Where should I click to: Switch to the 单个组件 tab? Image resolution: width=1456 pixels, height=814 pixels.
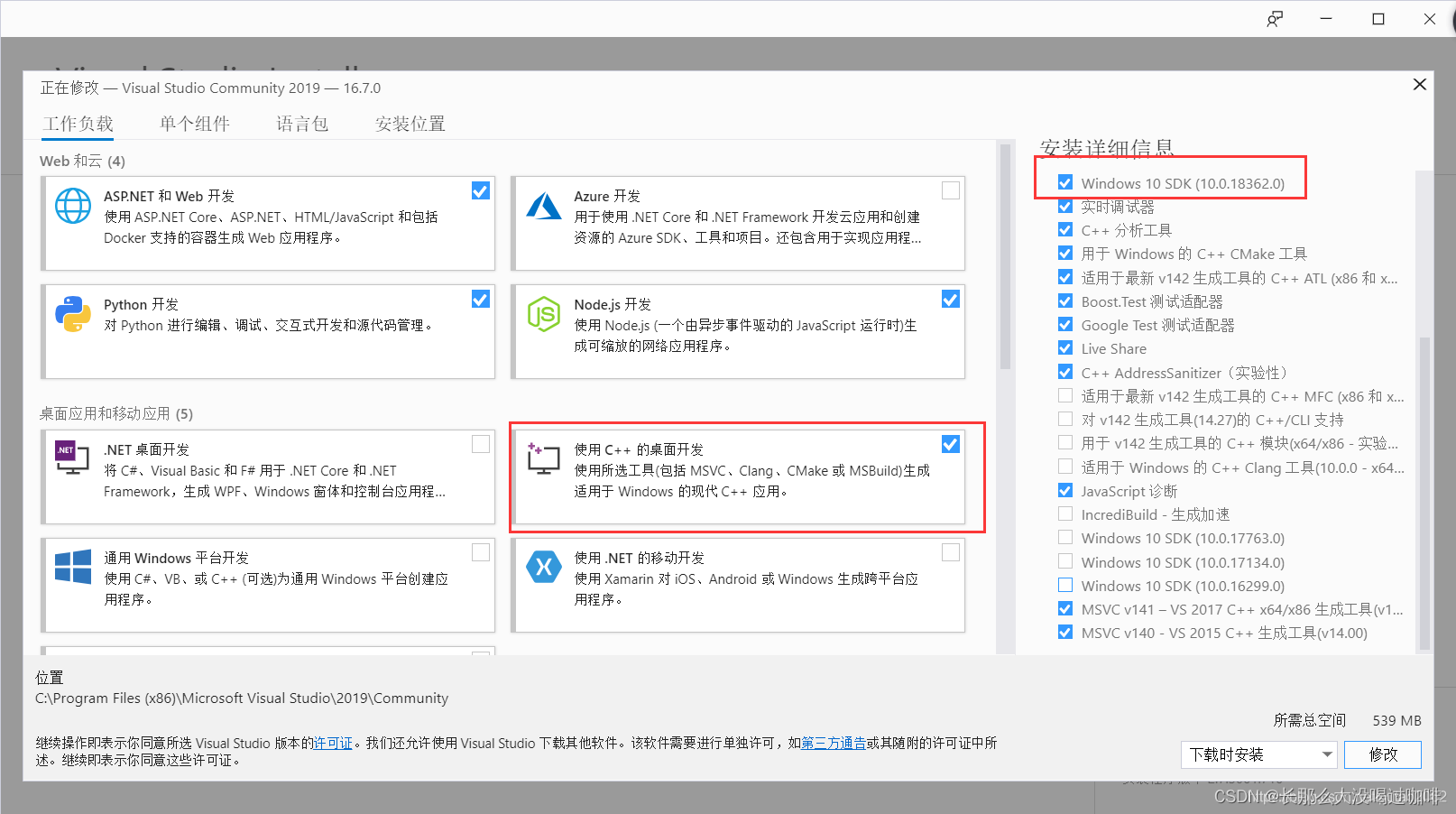pos(195,124)
